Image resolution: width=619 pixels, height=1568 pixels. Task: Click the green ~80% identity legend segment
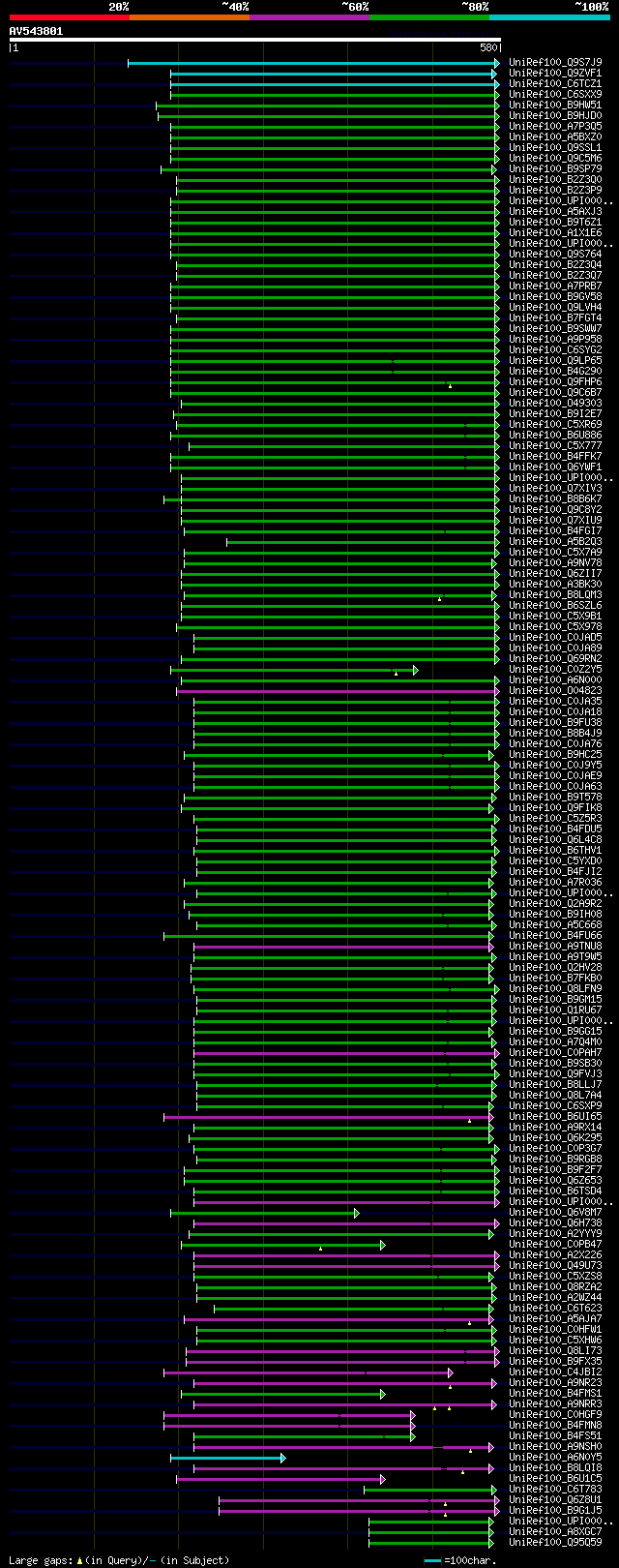pos(429,17)
